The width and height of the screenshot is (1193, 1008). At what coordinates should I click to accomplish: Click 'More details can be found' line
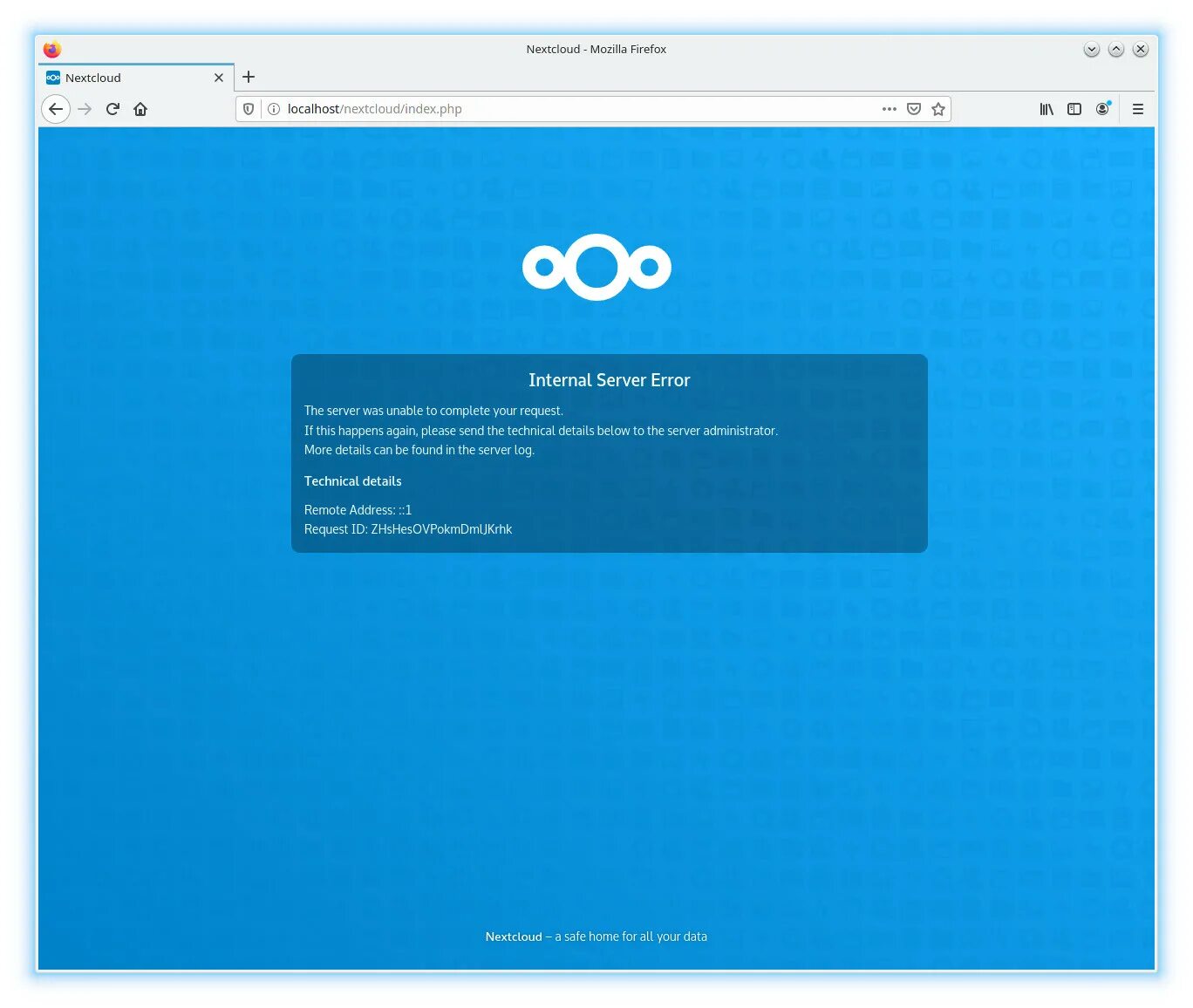(419, 450)
